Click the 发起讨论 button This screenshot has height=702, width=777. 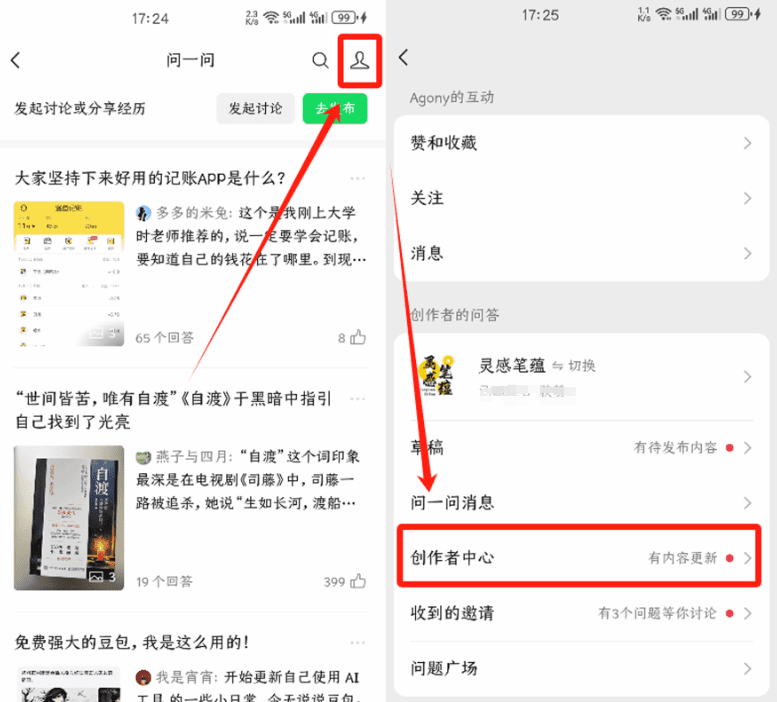point(255,108)
